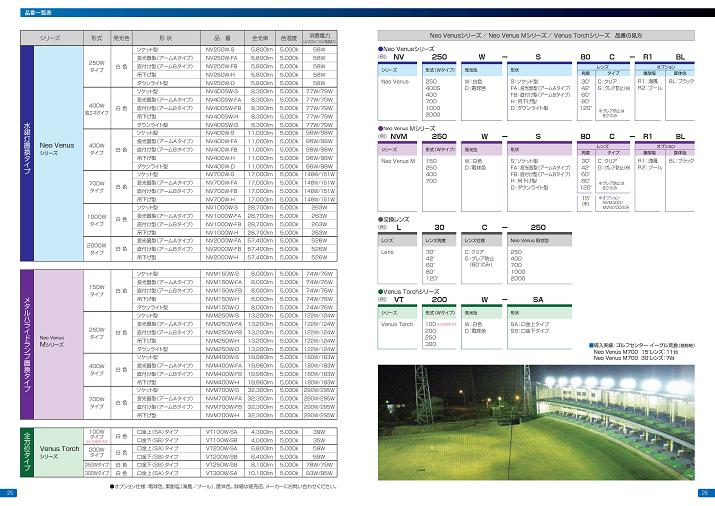The image size is (715, 506).
Task: Click product code NV700W-H
Action: tap(222, 199)
